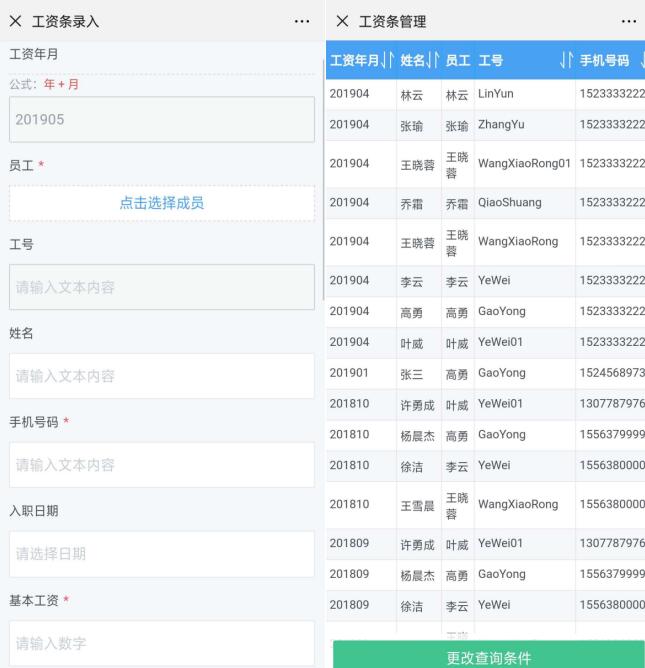Click the 手机号码 column header

pos(604,60)
